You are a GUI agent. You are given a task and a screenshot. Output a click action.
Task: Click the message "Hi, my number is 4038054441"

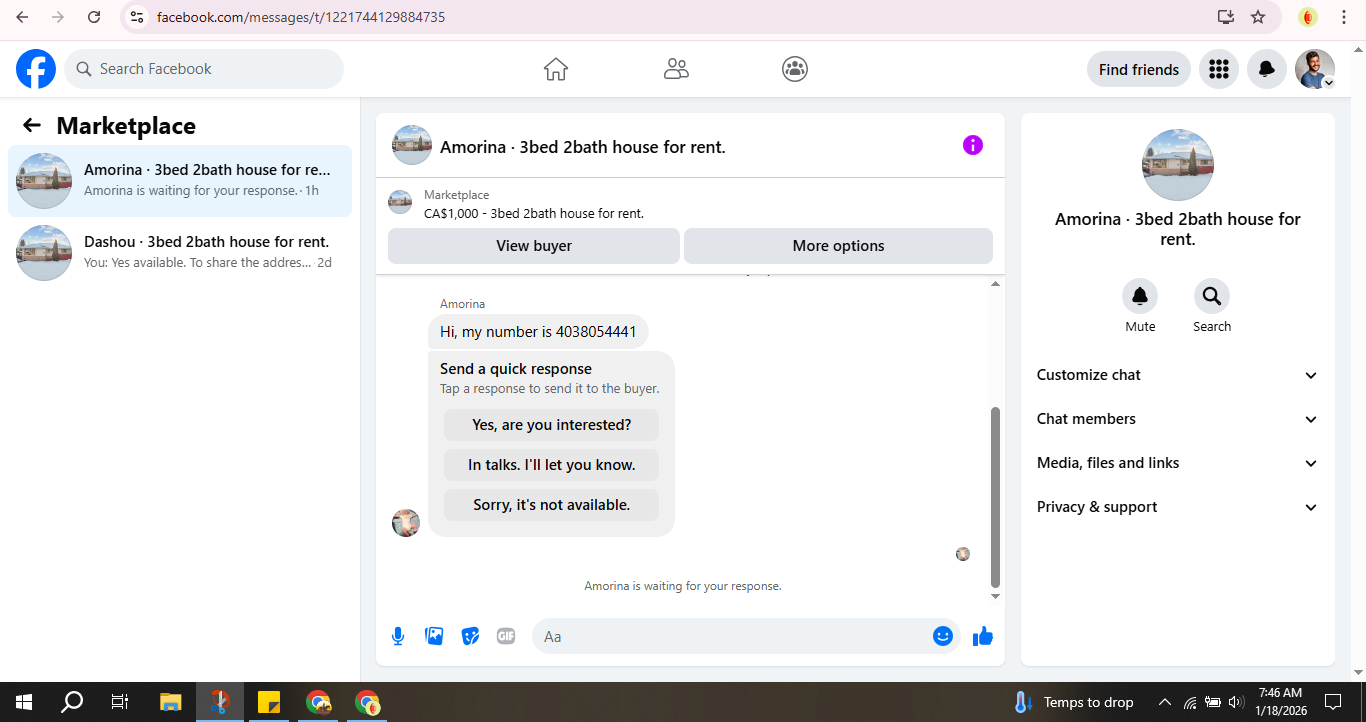point(538,332)
